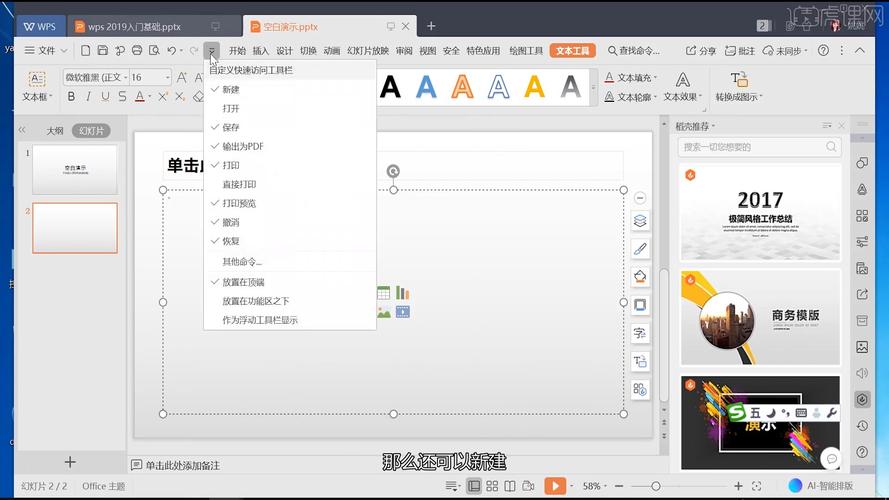Collapse the customize quick access dropdown arrow
The image size is (889, 500).
211,50
